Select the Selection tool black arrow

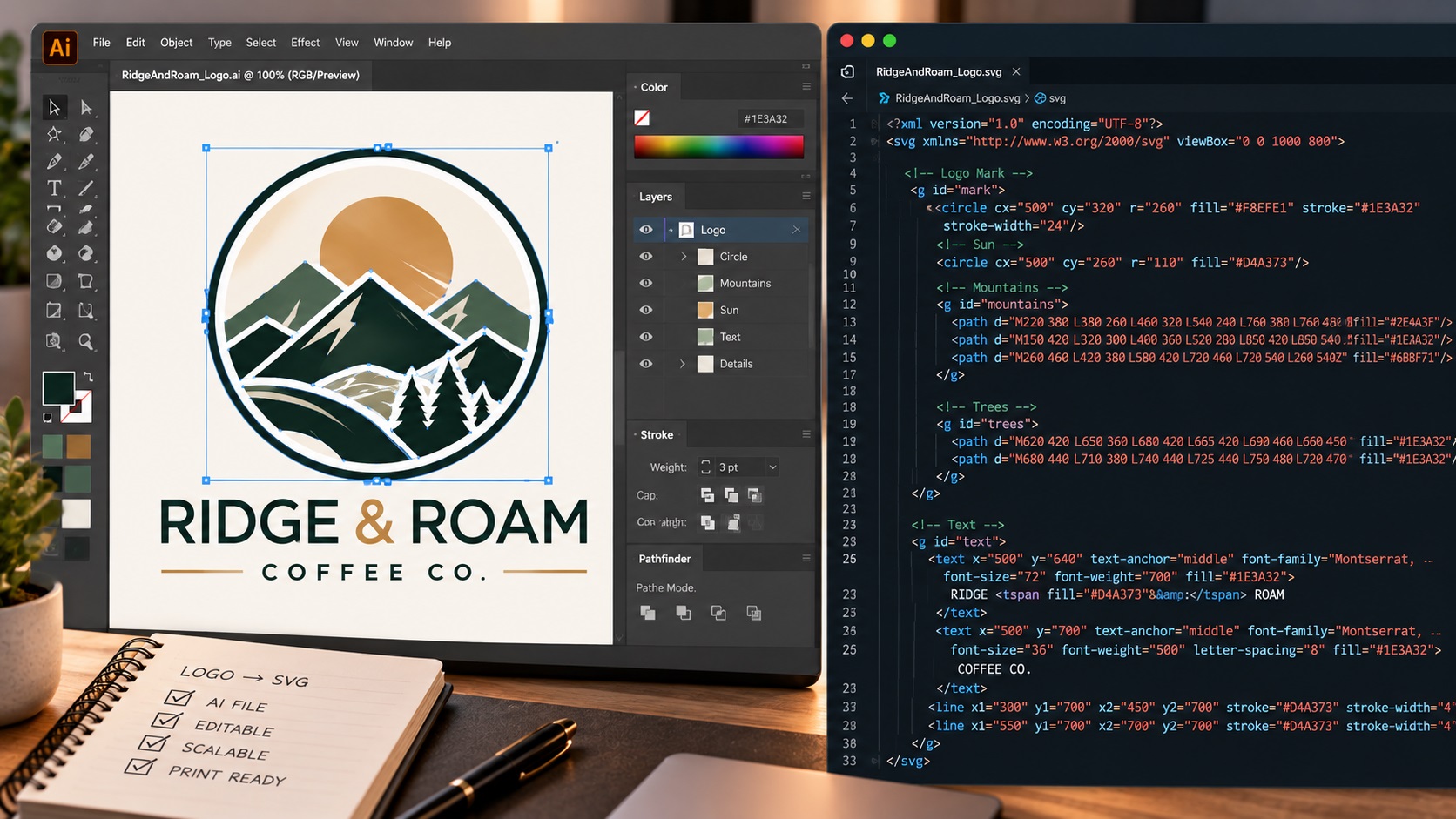(x=54, y=107)
